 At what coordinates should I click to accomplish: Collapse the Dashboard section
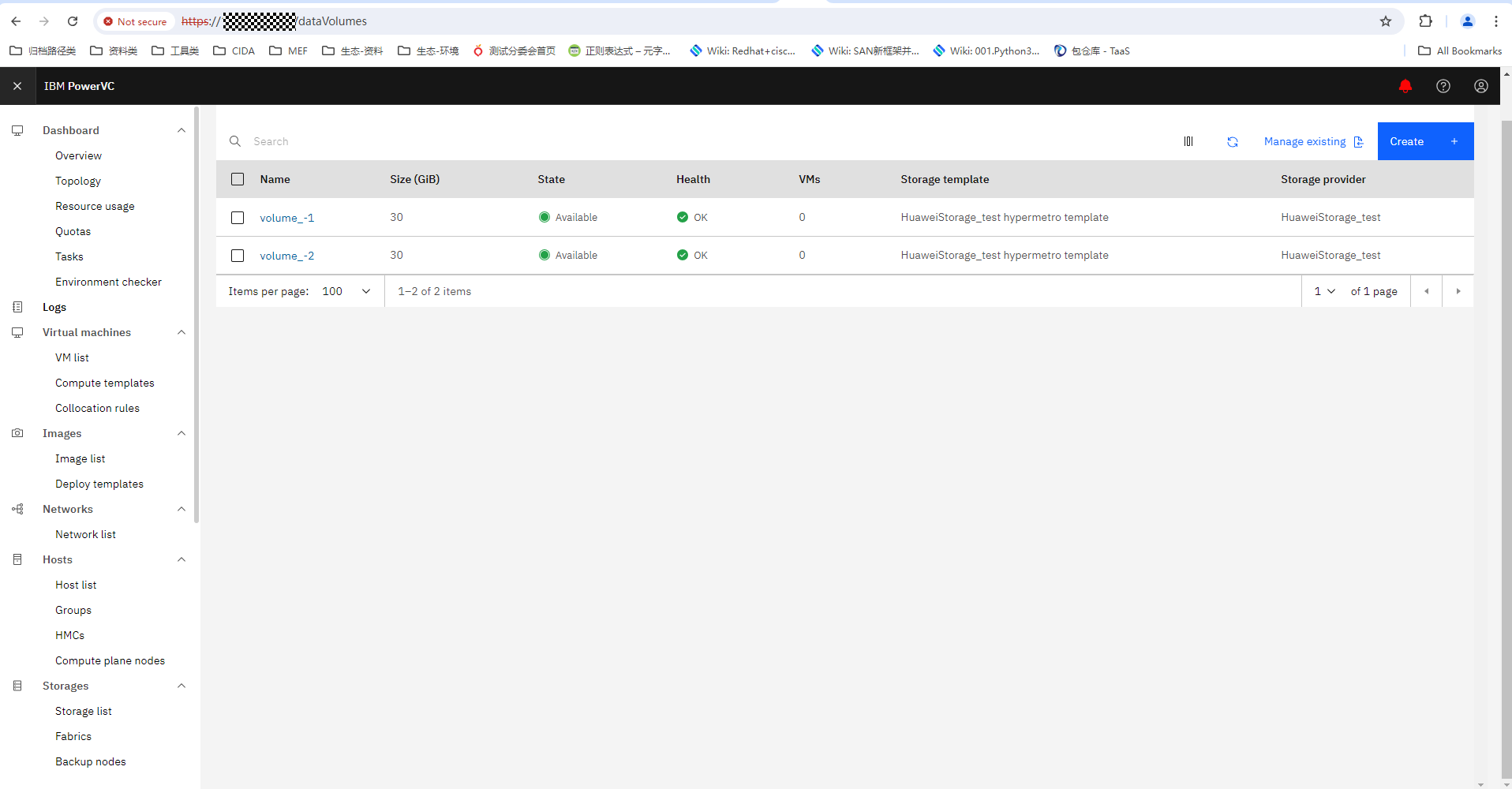[182, 130]
